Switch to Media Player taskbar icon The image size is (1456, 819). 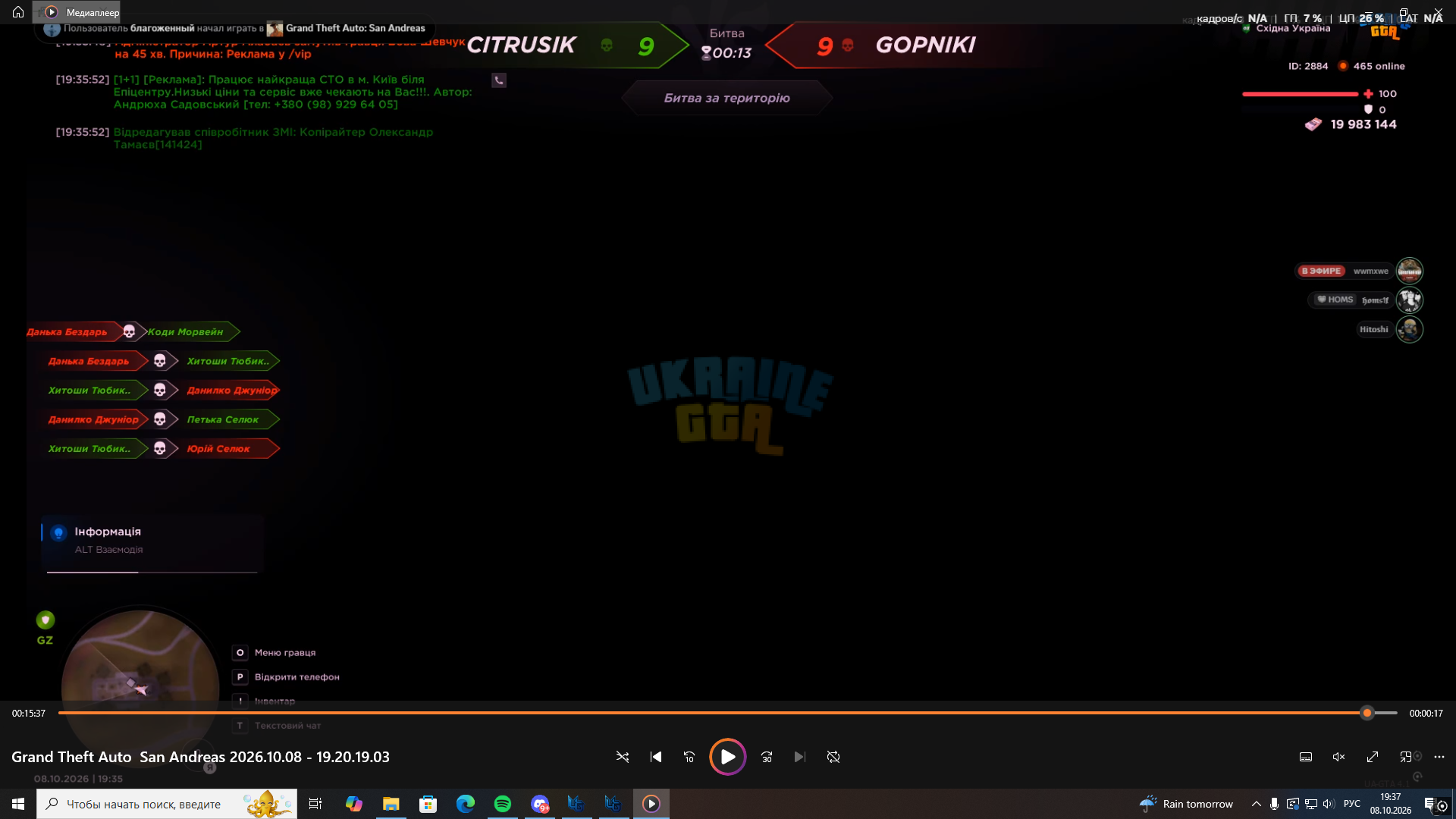point(651,804)
